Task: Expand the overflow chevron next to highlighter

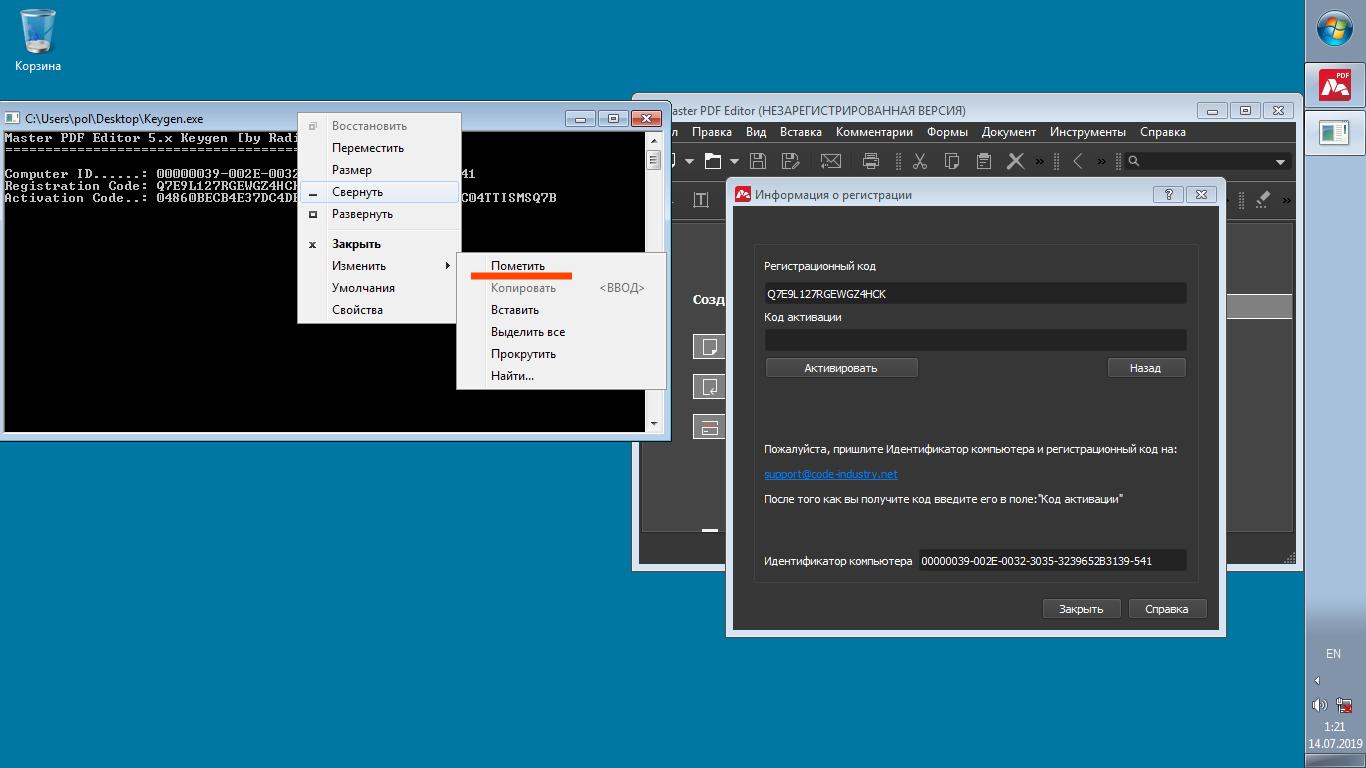Action: pos(1287,200)
